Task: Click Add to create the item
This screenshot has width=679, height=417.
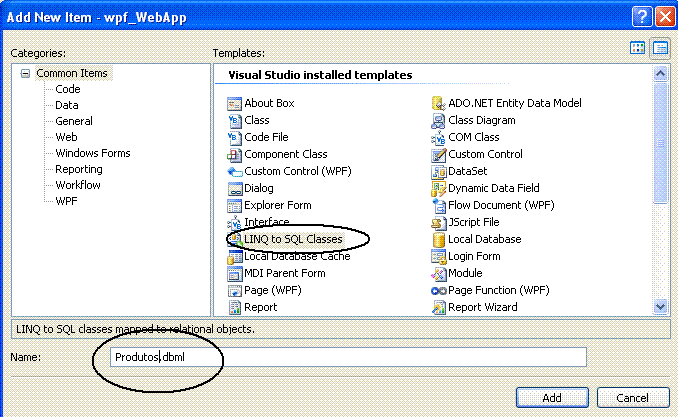Action: point(552,398)
